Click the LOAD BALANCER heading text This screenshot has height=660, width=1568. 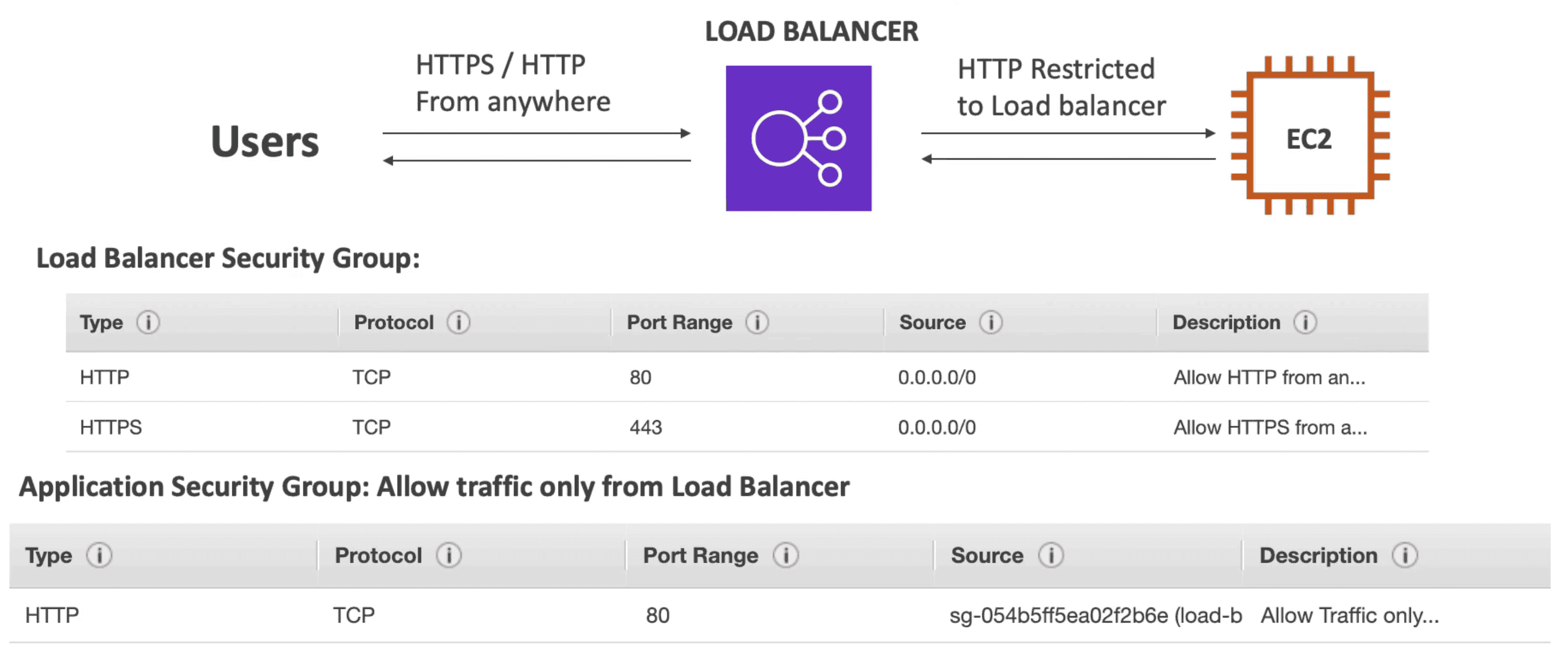click(x=811, y=32)
